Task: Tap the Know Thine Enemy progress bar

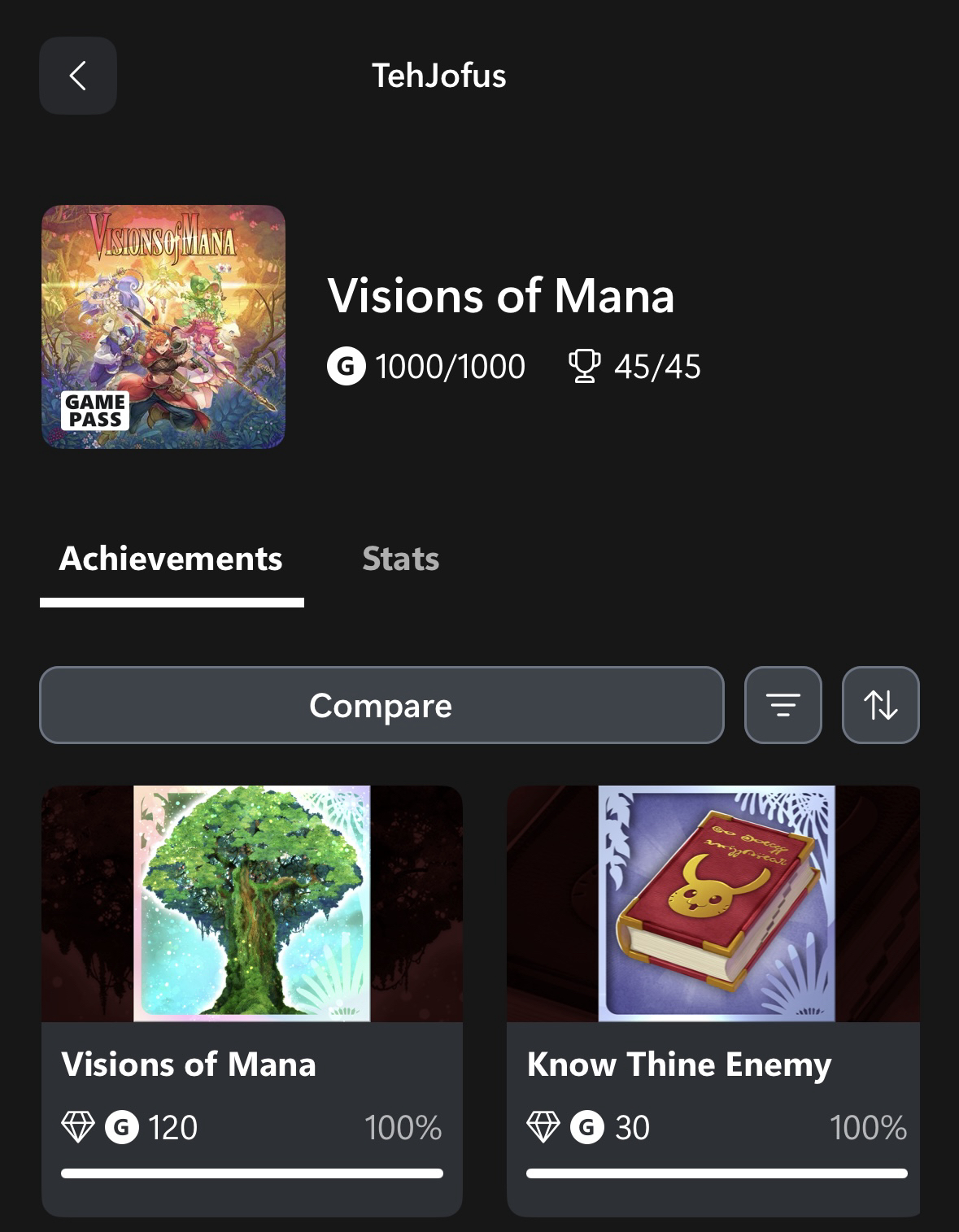Action: pyautogui.click(x=716, y=1173)
